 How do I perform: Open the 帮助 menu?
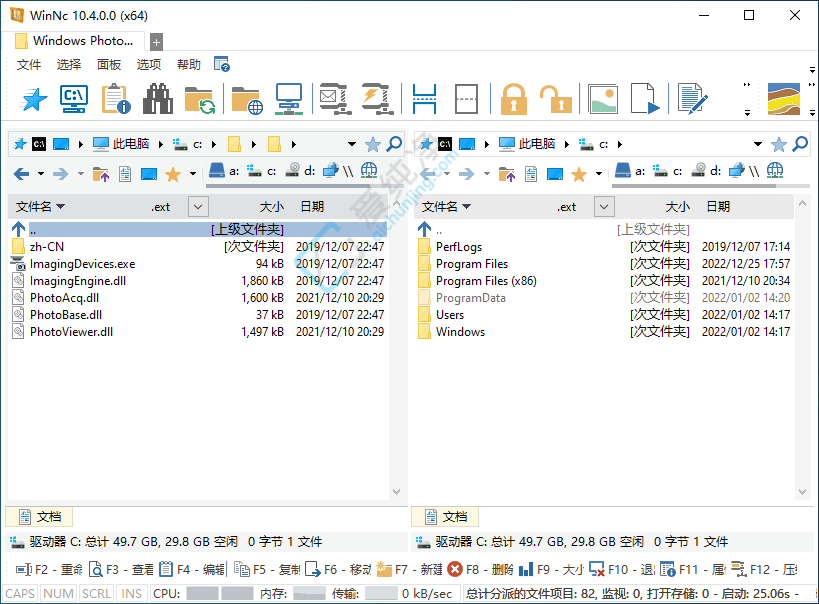[x=189, y=64]
